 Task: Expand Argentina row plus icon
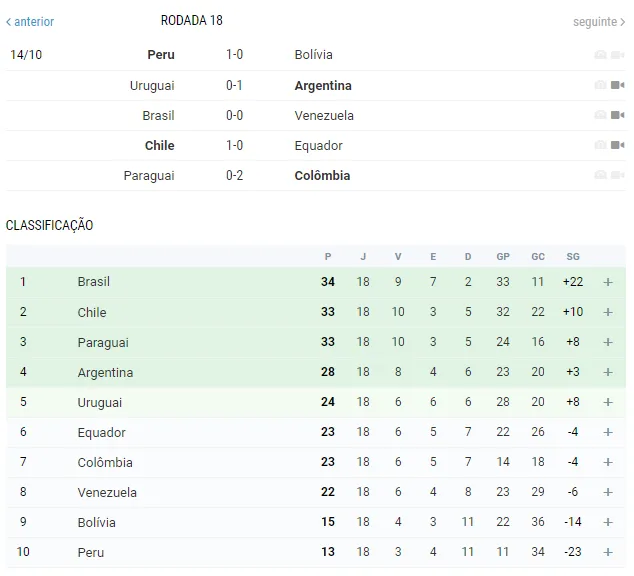coord(608,372)
